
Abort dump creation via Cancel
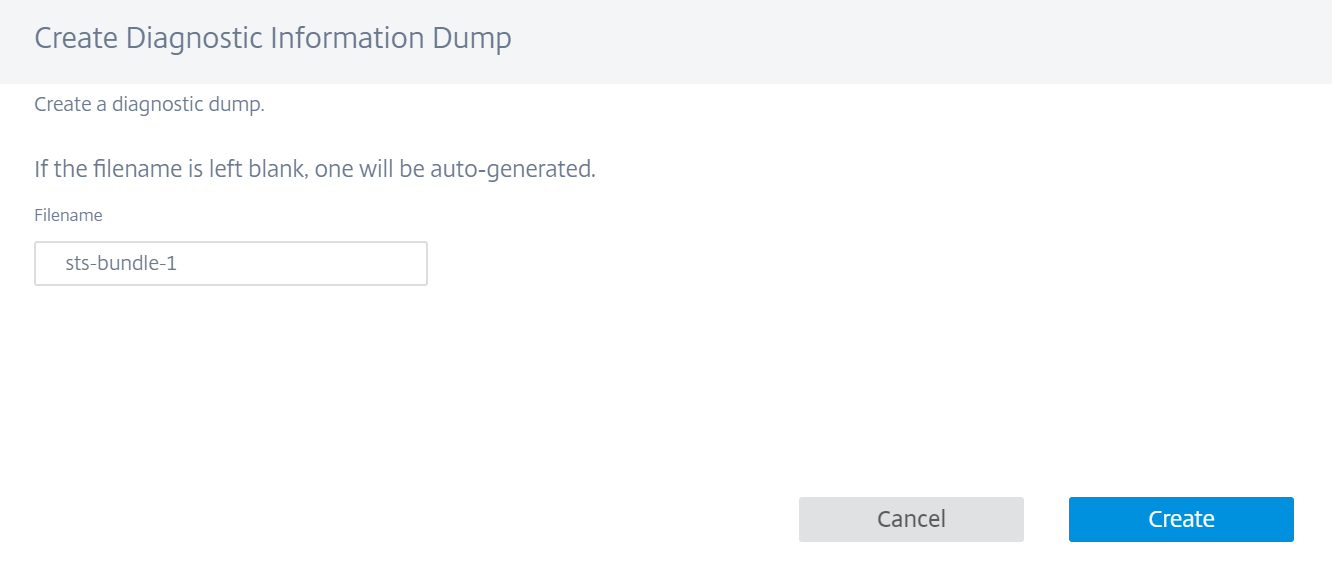pyautogui.click(x=911, y=519)
